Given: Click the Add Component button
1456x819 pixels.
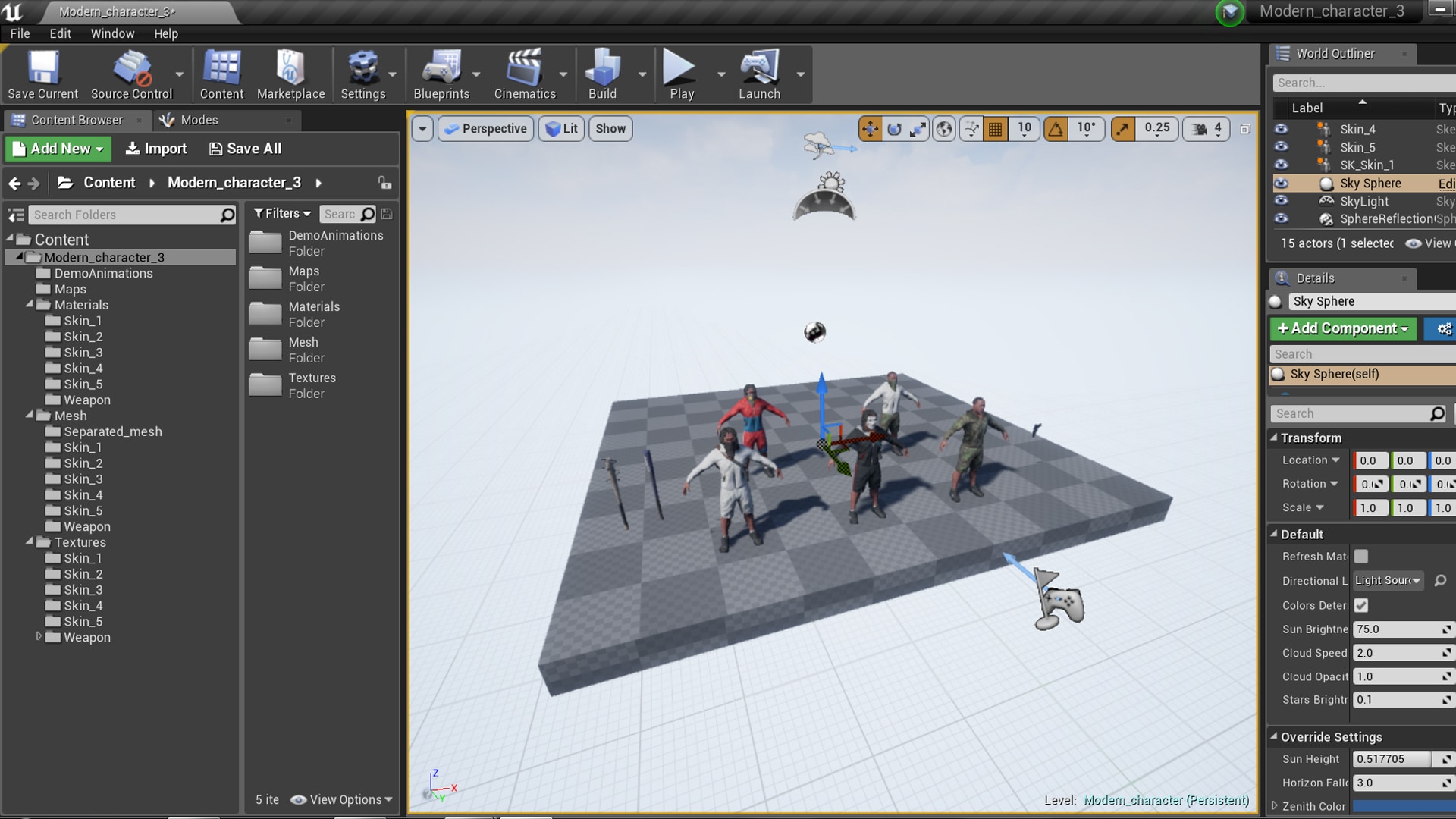Looking at the screenshot, I should [x=1342, y=328].
